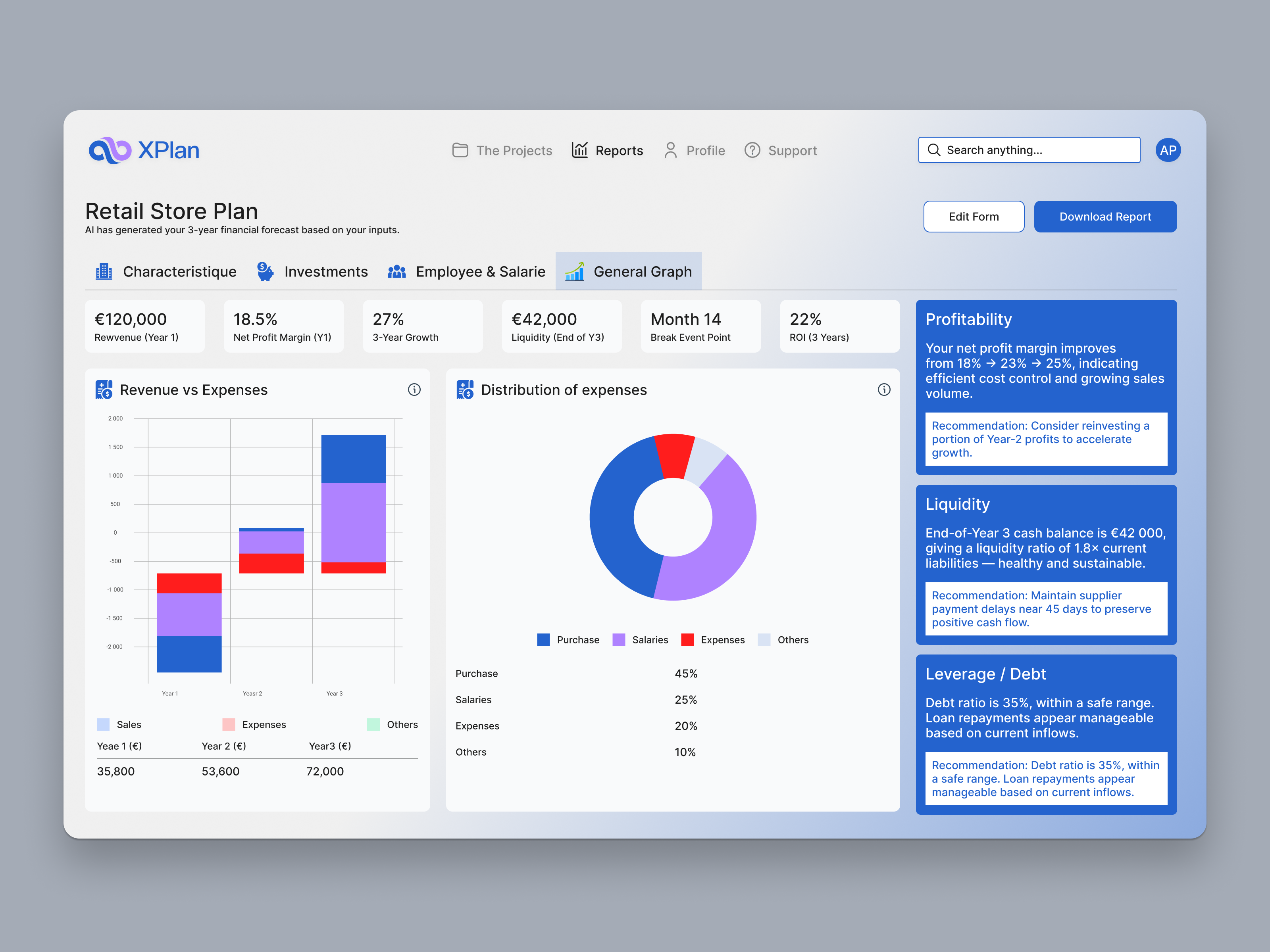The width and height of the screenshot is (1270, 952).
Task: Click the icon before Revenue vs Expenses title
Action: 104,390
